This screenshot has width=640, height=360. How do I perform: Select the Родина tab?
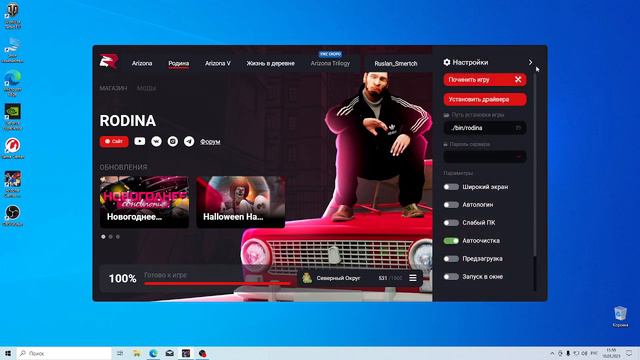[x=178, y=63]
